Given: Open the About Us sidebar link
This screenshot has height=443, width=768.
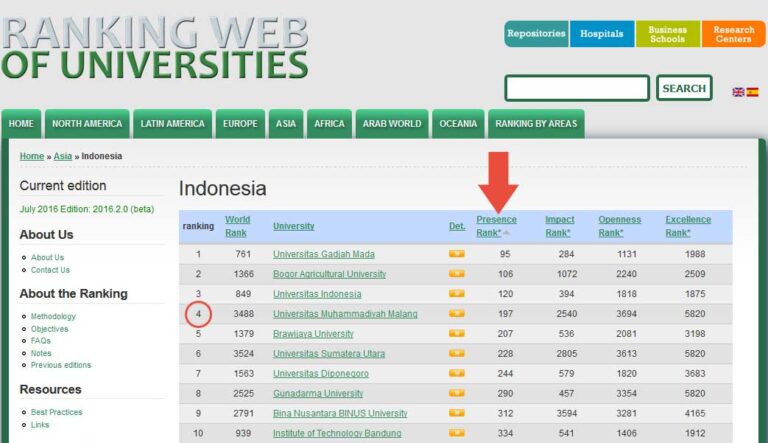Looking at the screenshot, I should coord(47,257).
